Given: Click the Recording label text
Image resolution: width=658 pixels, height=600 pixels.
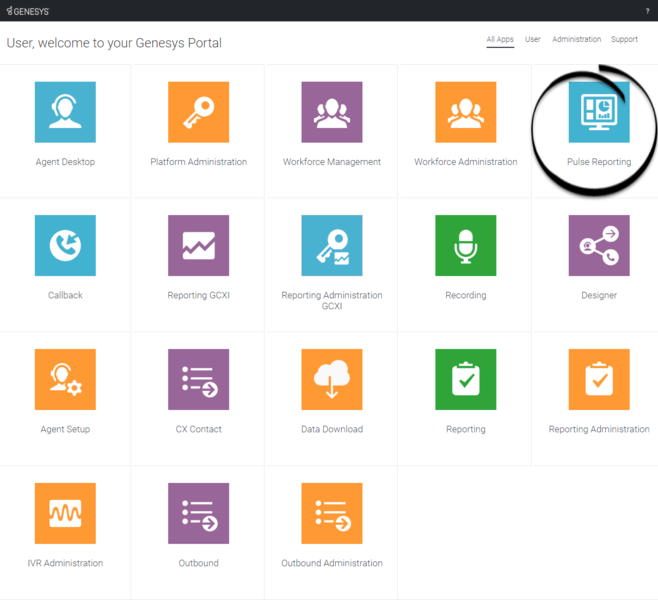Looking at the screenshot, I should [466, 295].
